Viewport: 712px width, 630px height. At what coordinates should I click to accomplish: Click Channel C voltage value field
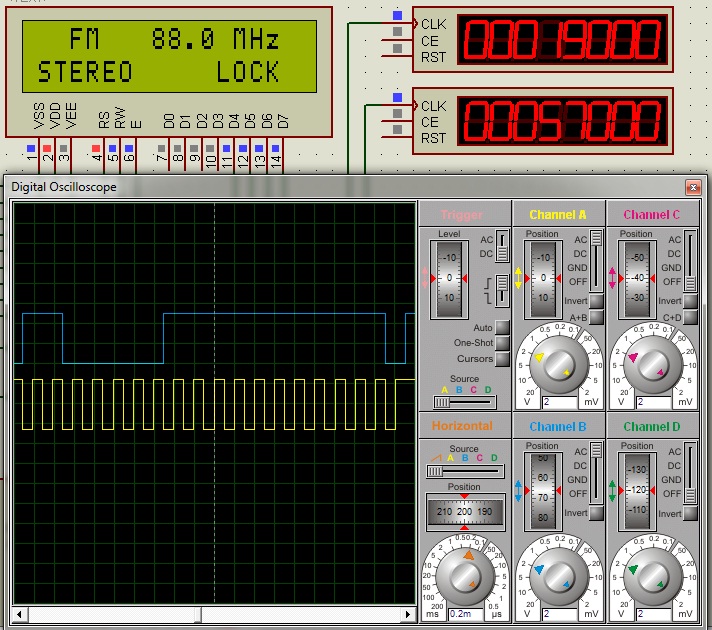[x=654, y=402]
